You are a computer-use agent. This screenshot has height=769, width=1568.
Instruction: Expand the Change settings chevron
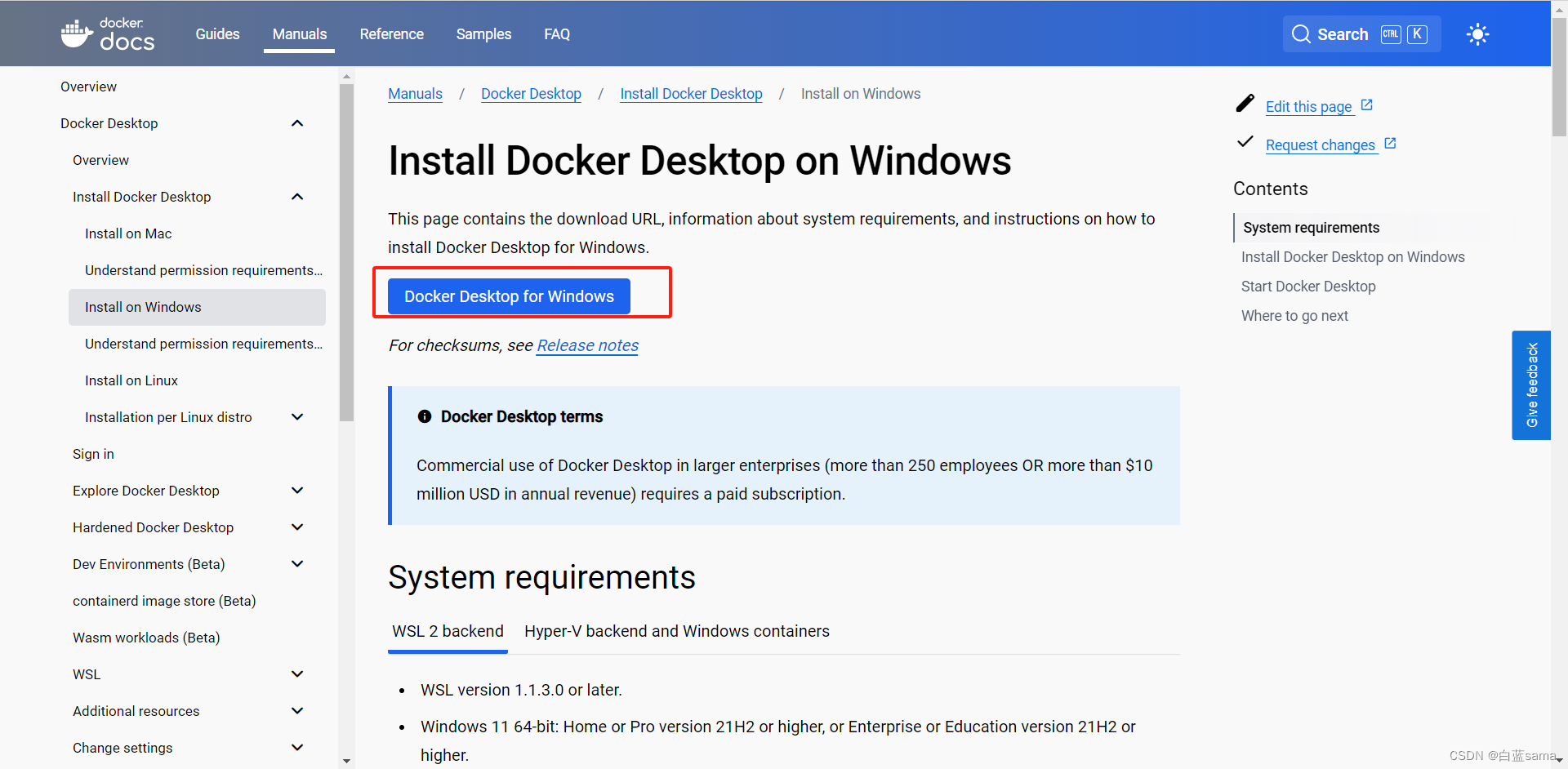click(x=297, y=748)
